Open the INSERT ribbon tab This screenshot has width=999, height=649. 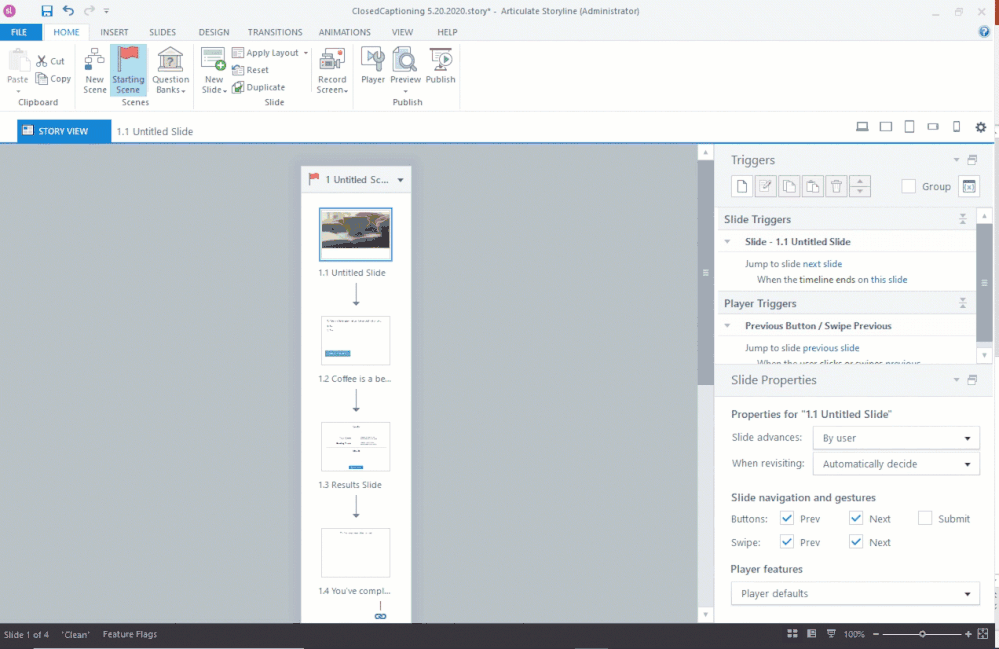(114, 32)
